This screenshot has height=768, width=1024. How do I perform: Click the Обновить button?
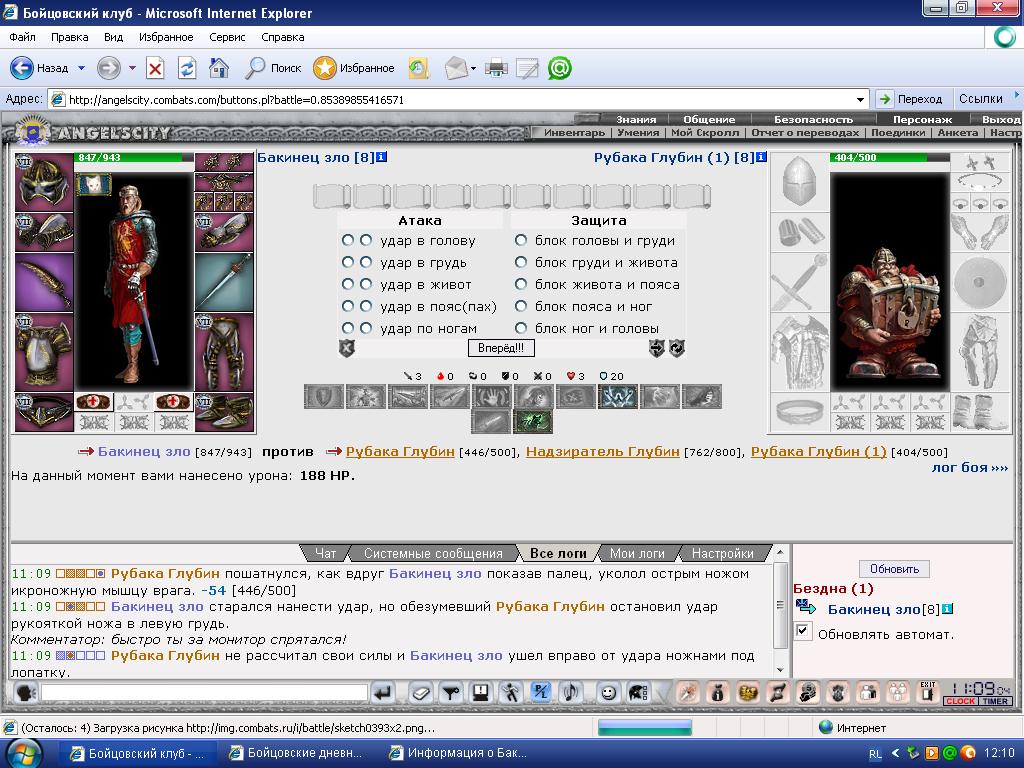894,569
